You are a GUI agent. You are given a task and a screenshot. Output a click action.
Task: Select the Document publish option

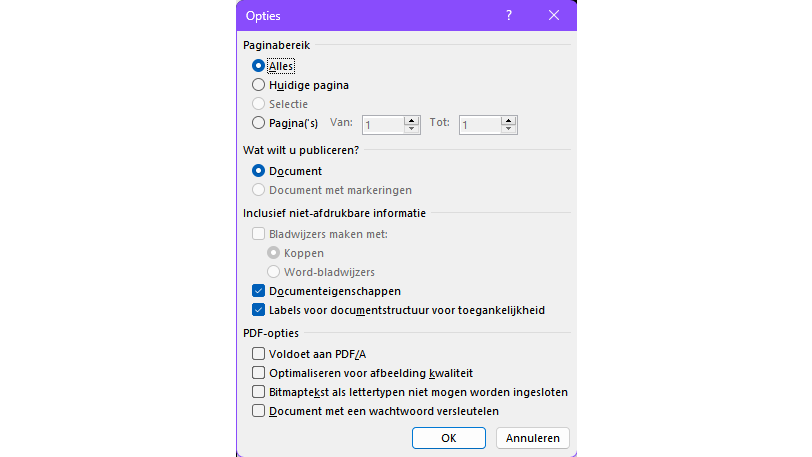tap(259, 171)
